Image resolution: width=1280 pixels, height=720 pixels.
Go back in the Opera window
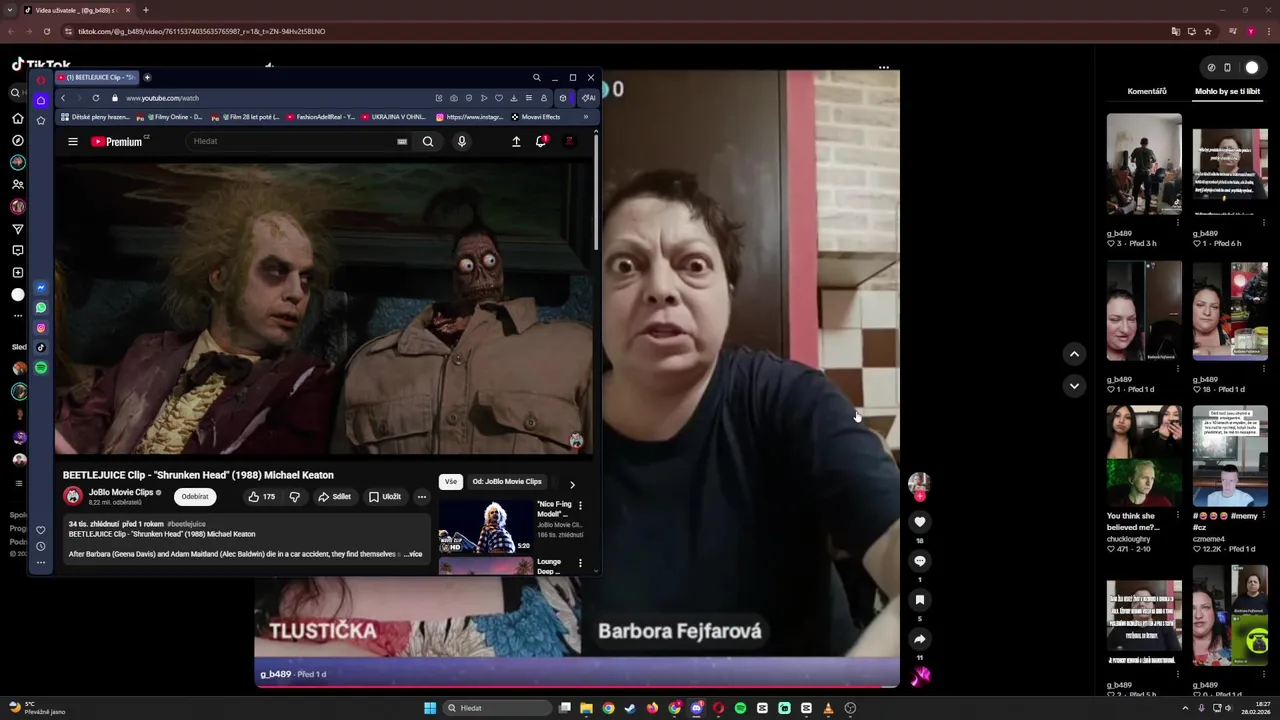[63, 98]
